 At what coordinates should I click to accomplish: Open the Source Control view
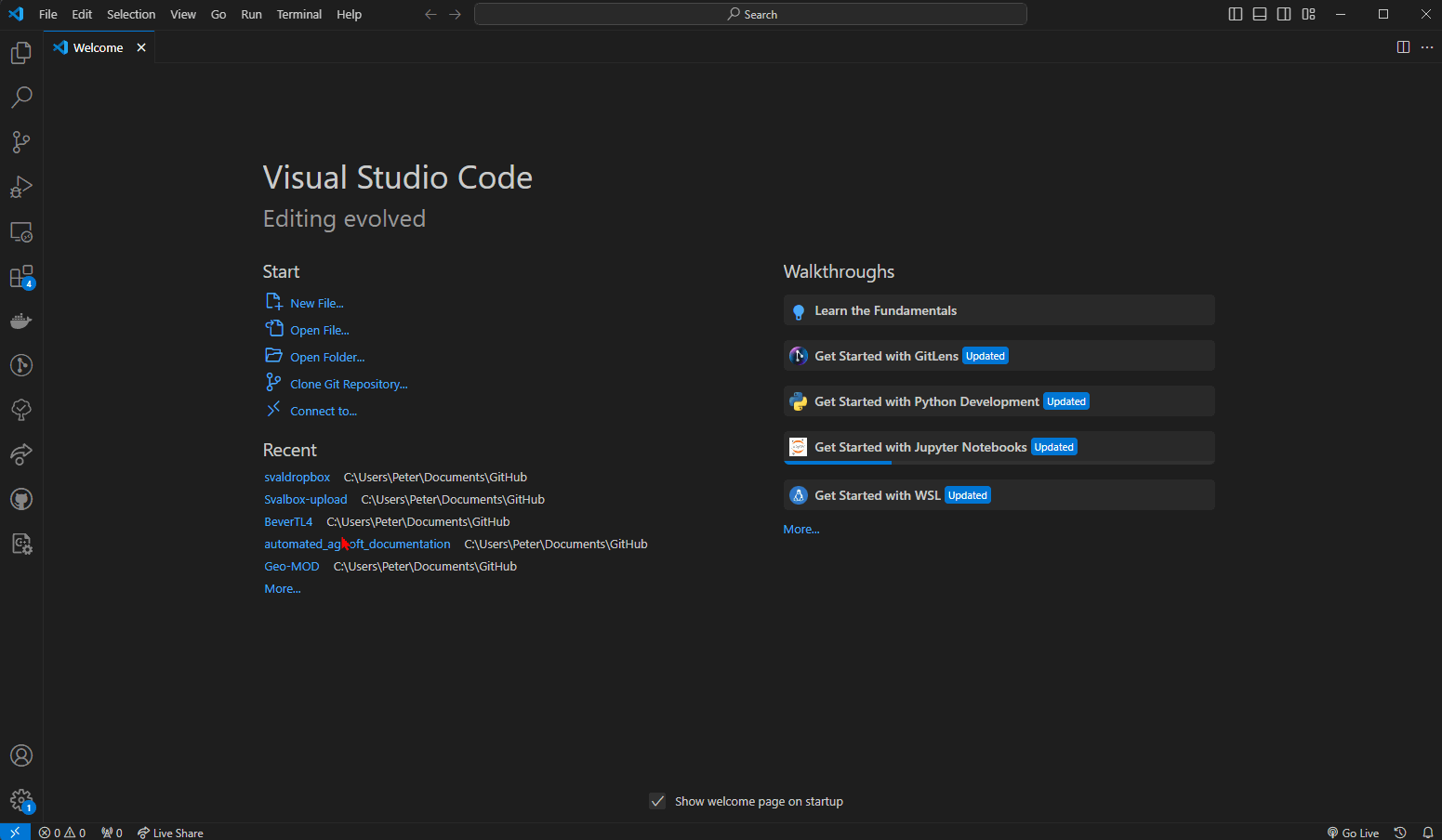tap(21, 142)
